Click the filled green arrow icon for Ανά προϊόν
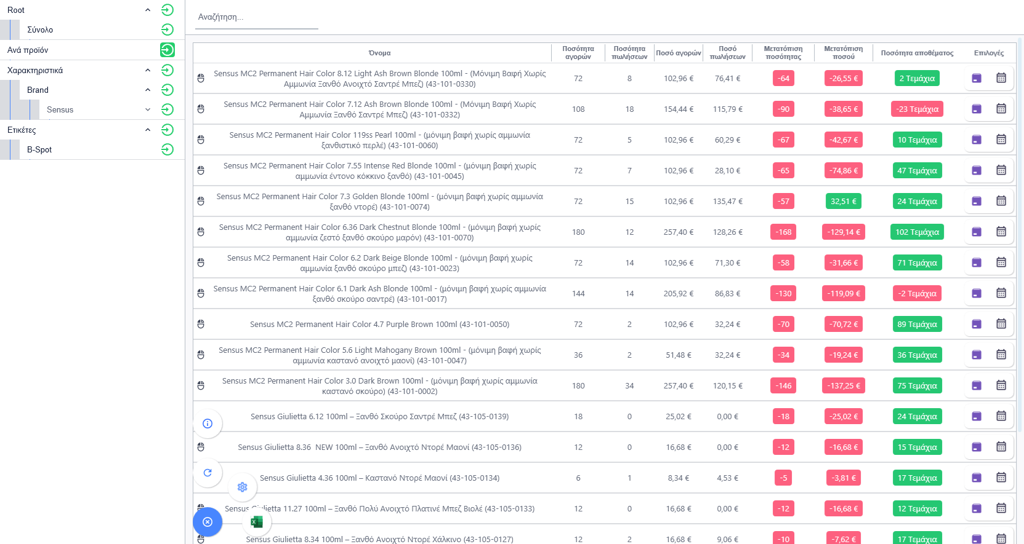 167,50
